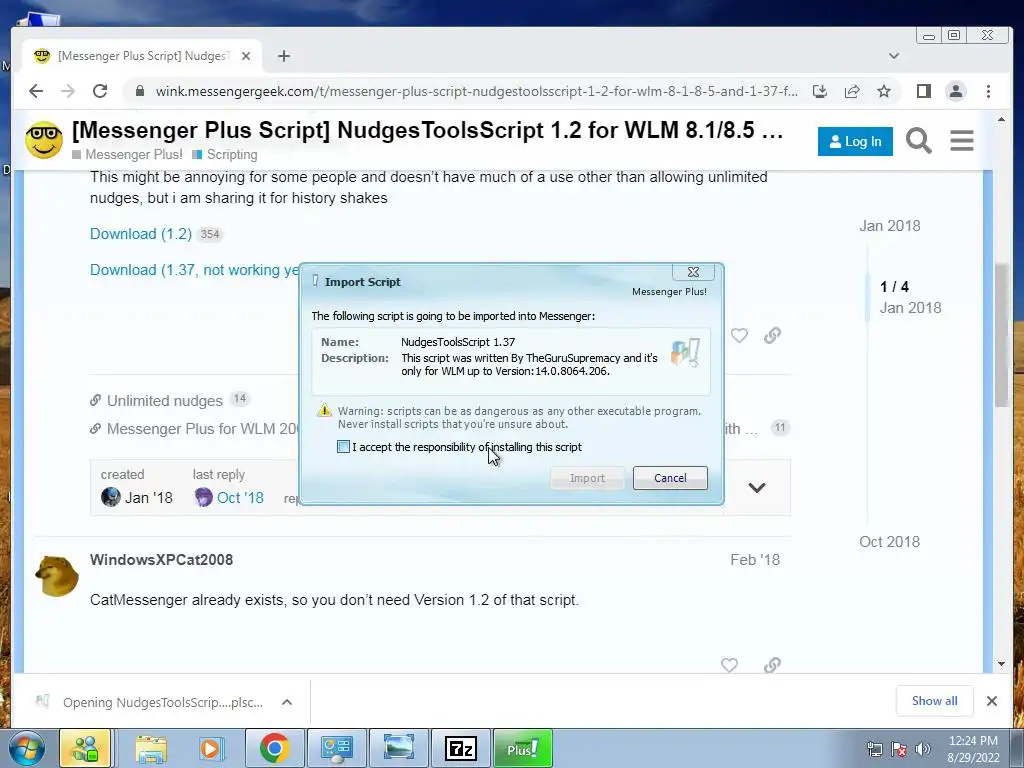Close the Messenger Plus Script tab

pyautogui.click(x=246, y=56)
